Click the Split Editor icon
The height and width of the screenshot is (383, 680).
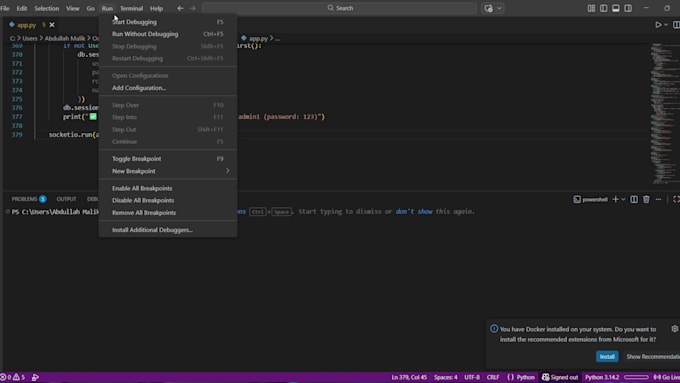[676, 25]
